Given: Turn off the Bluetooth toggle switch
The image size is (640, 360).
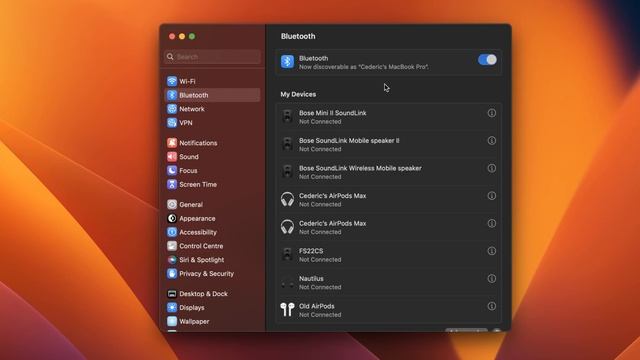Looking at the screenshot, I should click(x=487, y=60).
